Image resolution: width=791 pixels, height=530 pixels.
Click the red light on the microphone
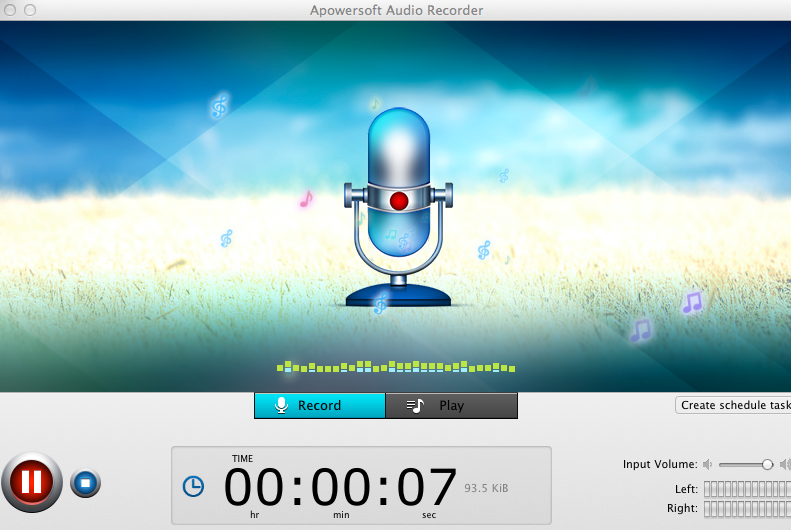point(399,201)
